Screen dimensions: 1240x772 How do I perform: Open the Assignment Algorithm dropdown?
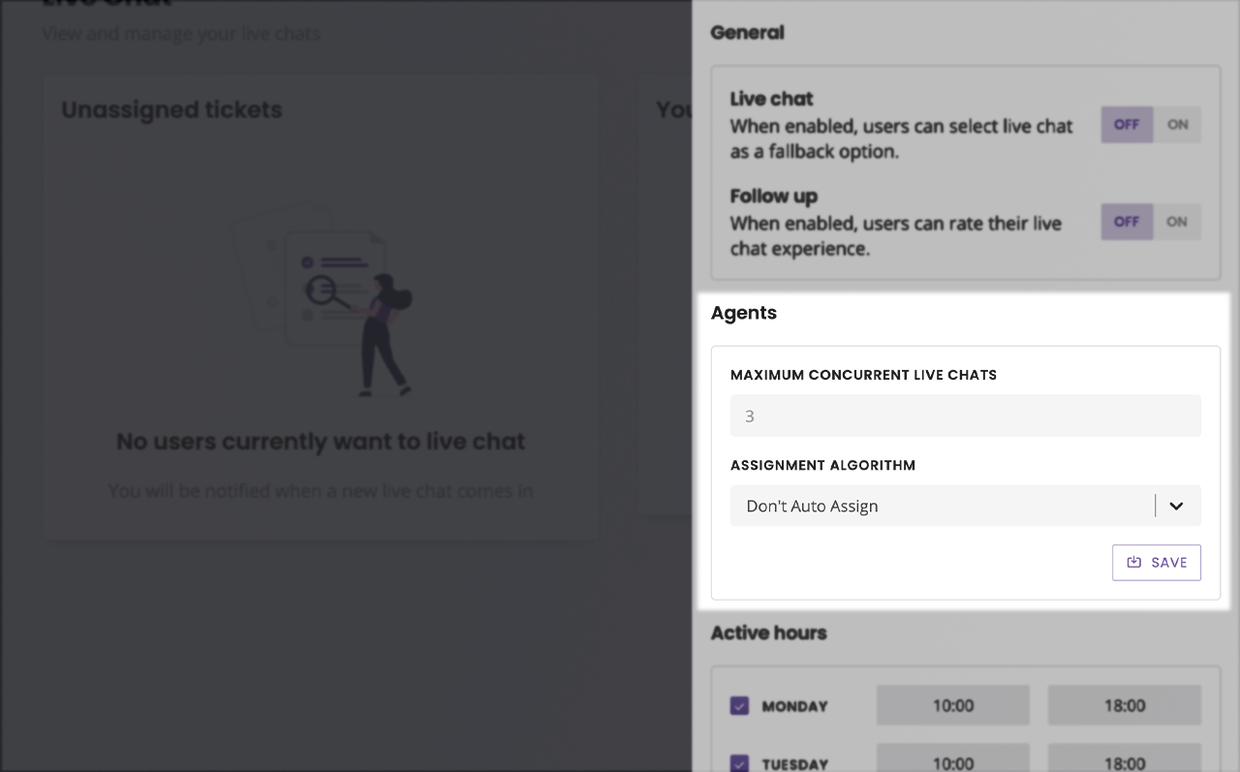pos(965,506)
